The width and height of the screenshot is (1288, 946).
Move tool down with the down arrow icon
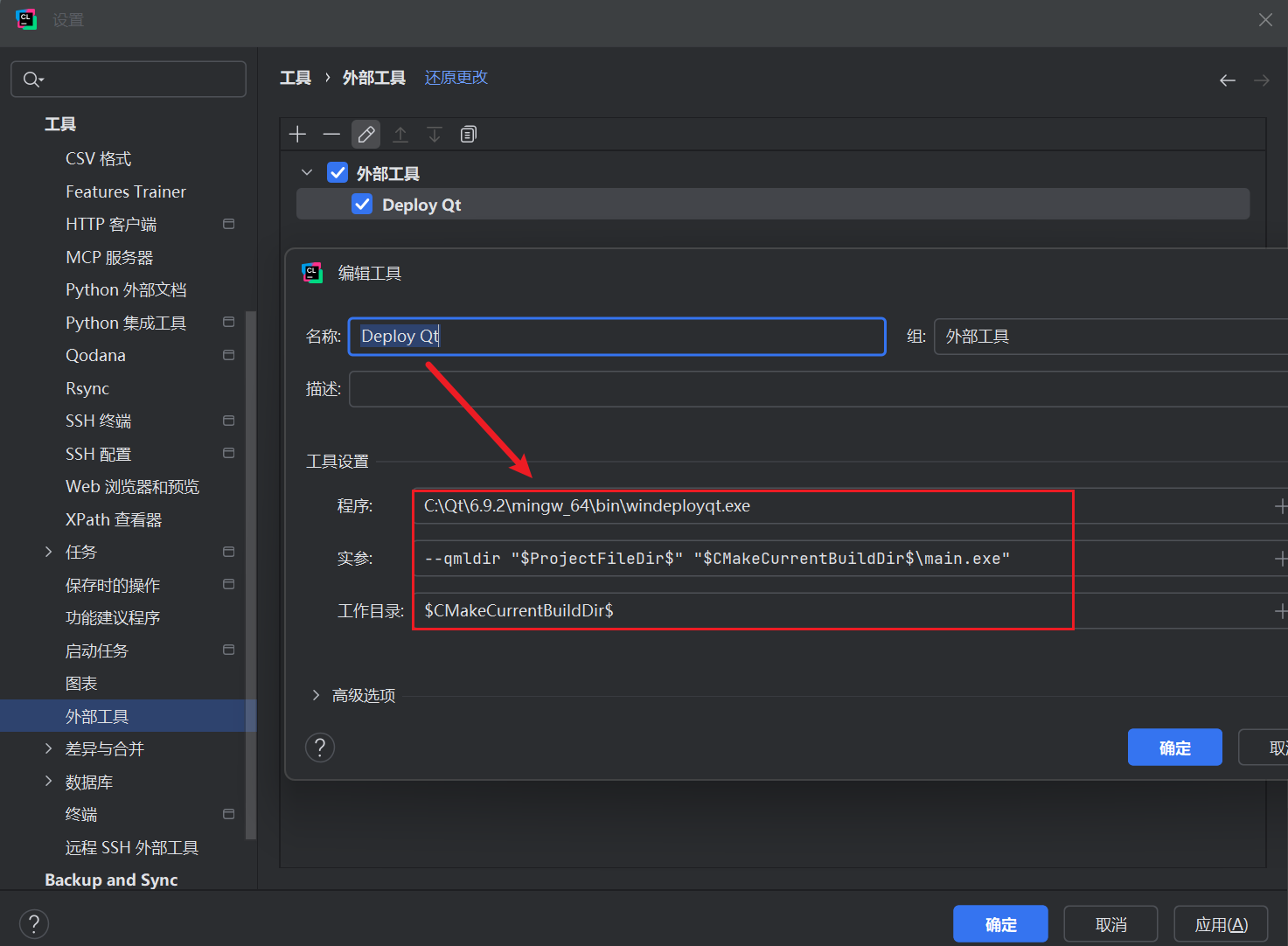click(x=435, y=134)
